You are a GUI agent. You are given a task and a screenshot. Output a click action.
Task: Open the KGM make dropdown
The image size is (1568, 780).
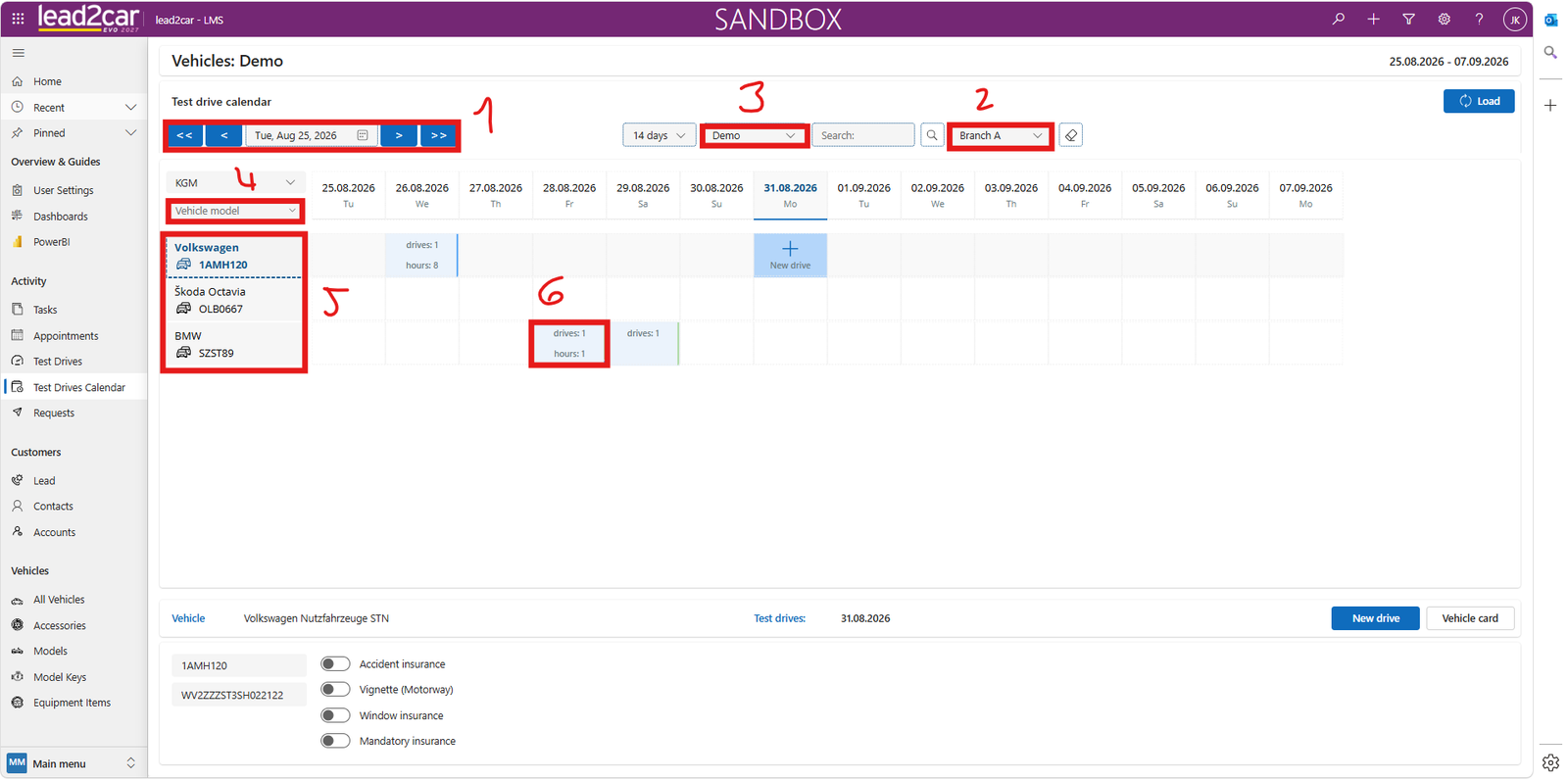point(234,182)
